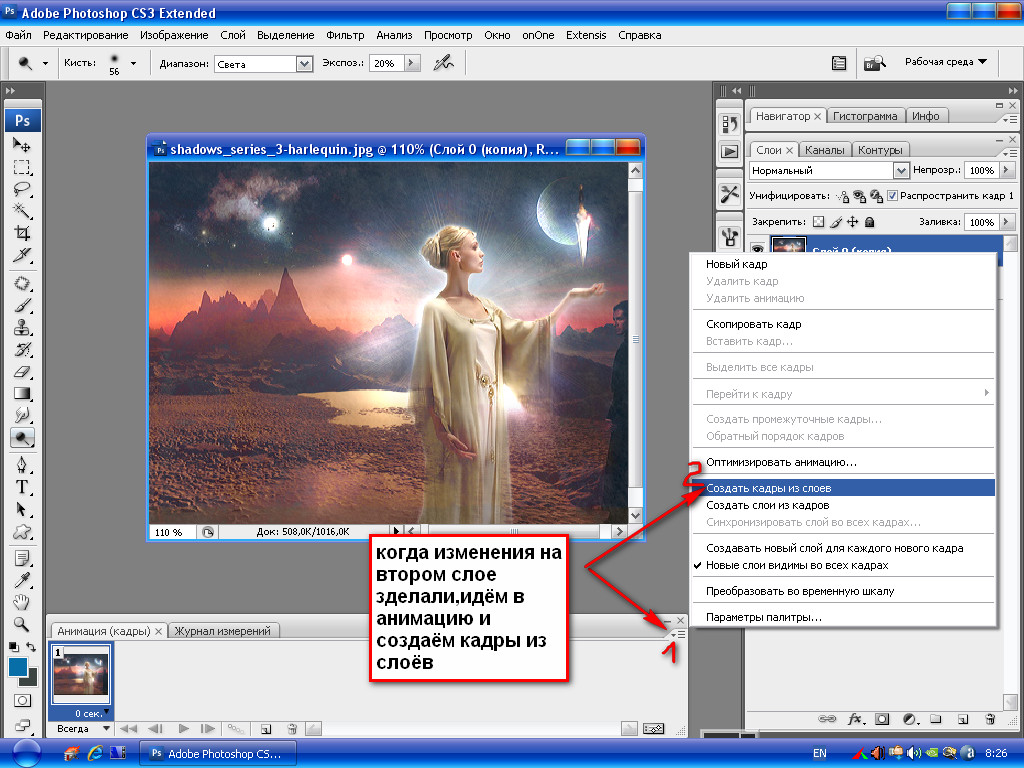
Task: Select the Slice tool
Action: coord(22,255)
